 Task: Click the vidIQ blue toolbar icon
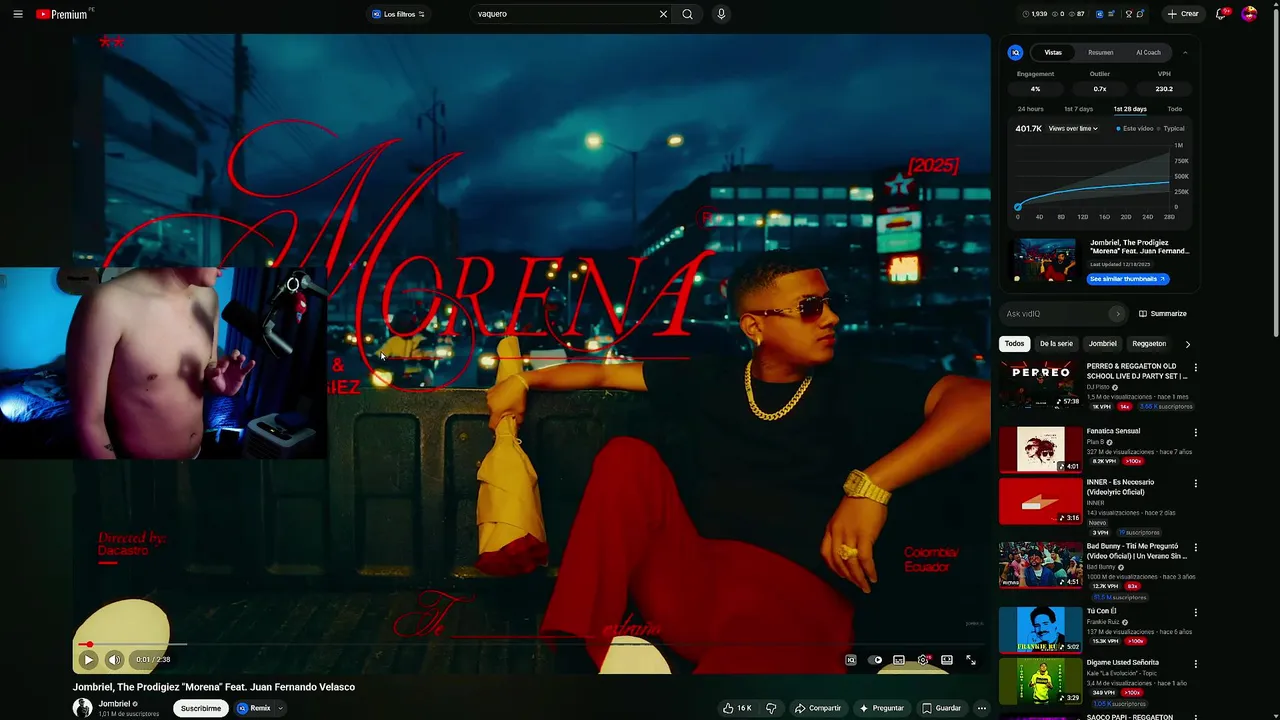(1100, 14)
